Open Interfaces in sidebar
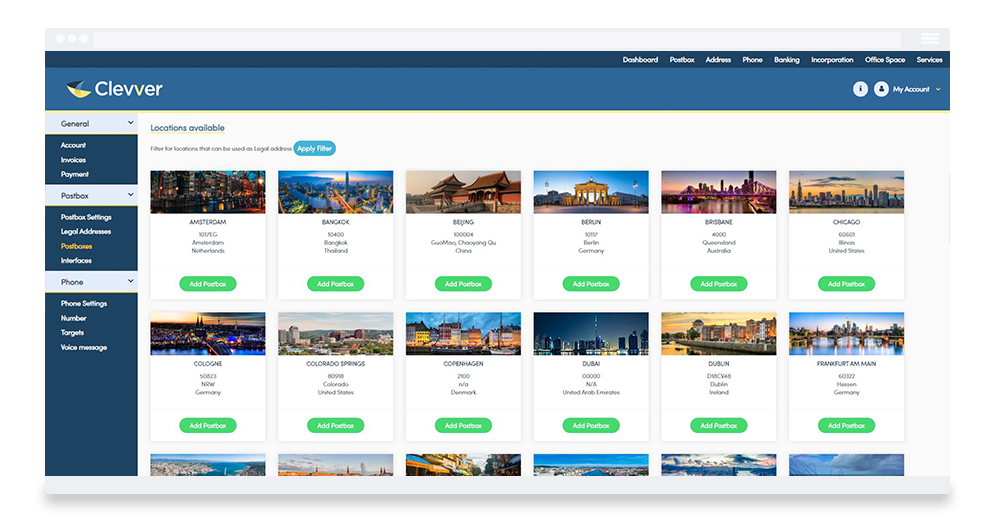This screenshot has height=520, width=1000. [76, 261]
